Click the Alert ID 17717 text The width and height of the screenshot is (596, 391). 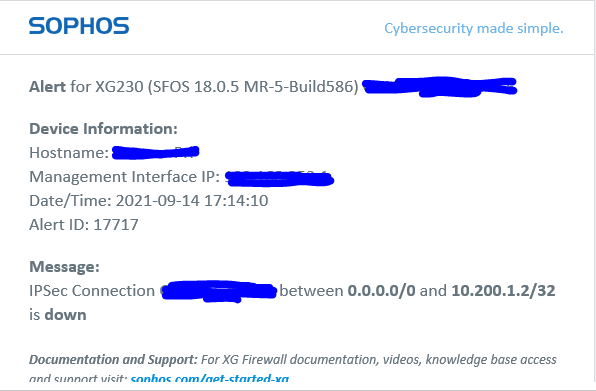point(84,225)
